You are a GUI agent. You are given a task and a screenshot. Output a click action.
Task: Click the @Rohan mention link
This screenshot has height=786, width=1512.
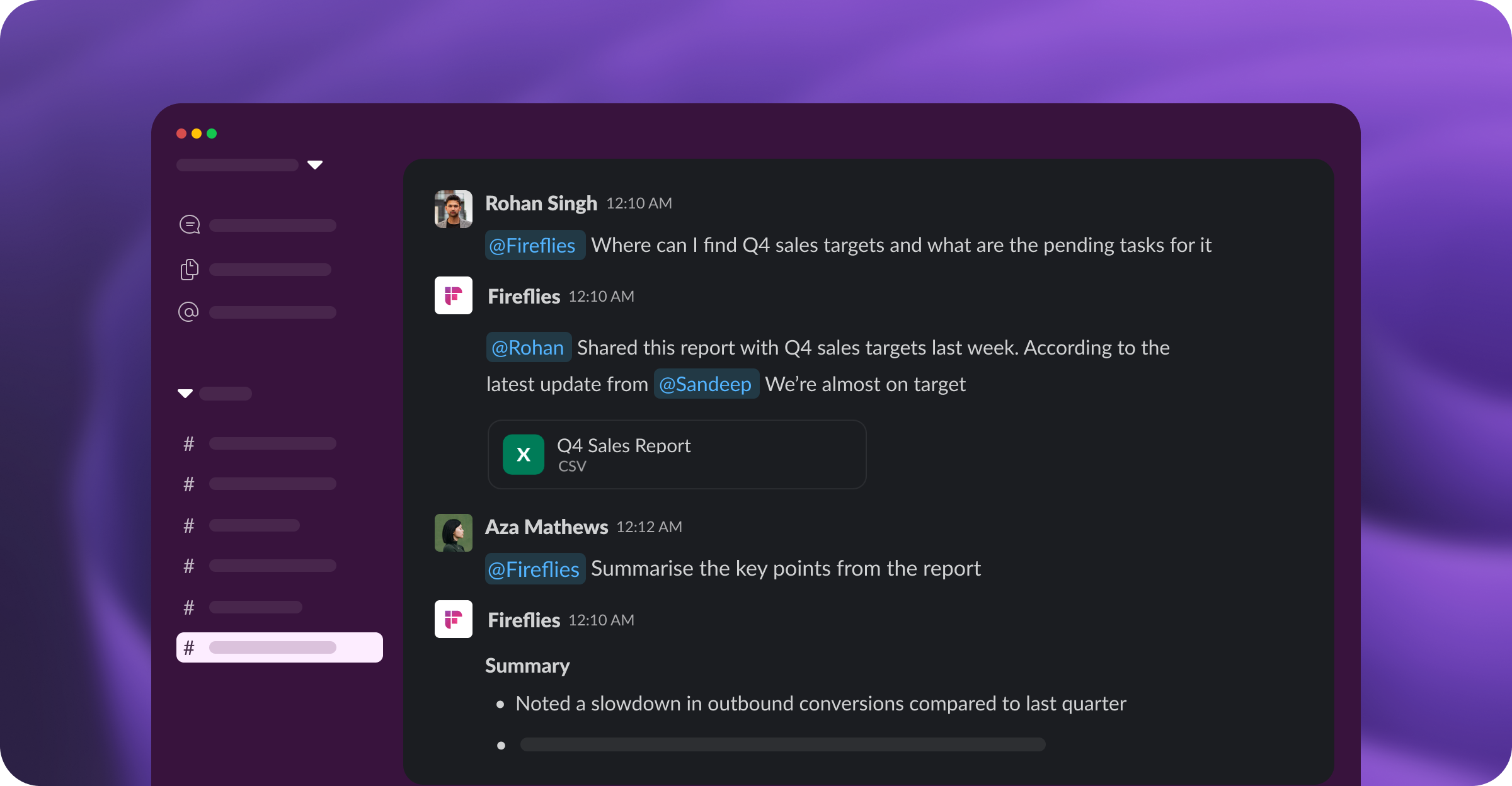[528, 348]
